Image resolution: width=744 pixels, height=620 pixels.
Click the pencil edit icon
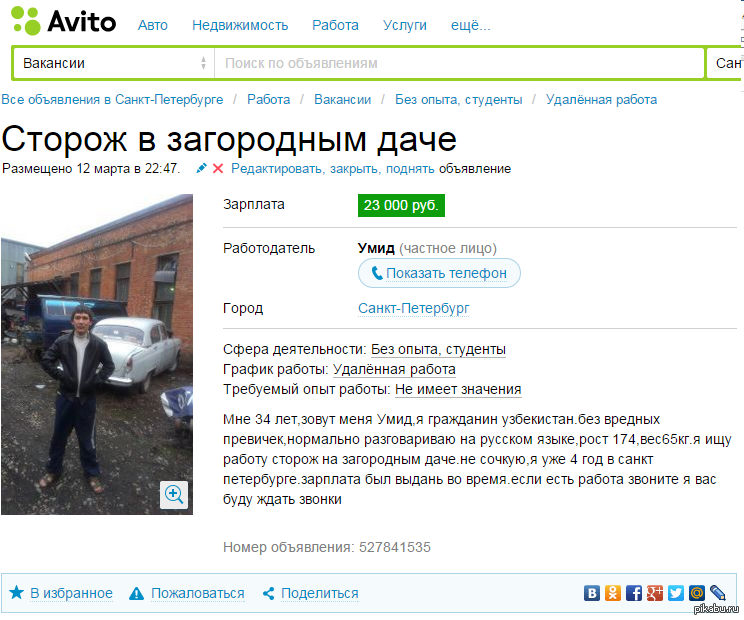201,168
